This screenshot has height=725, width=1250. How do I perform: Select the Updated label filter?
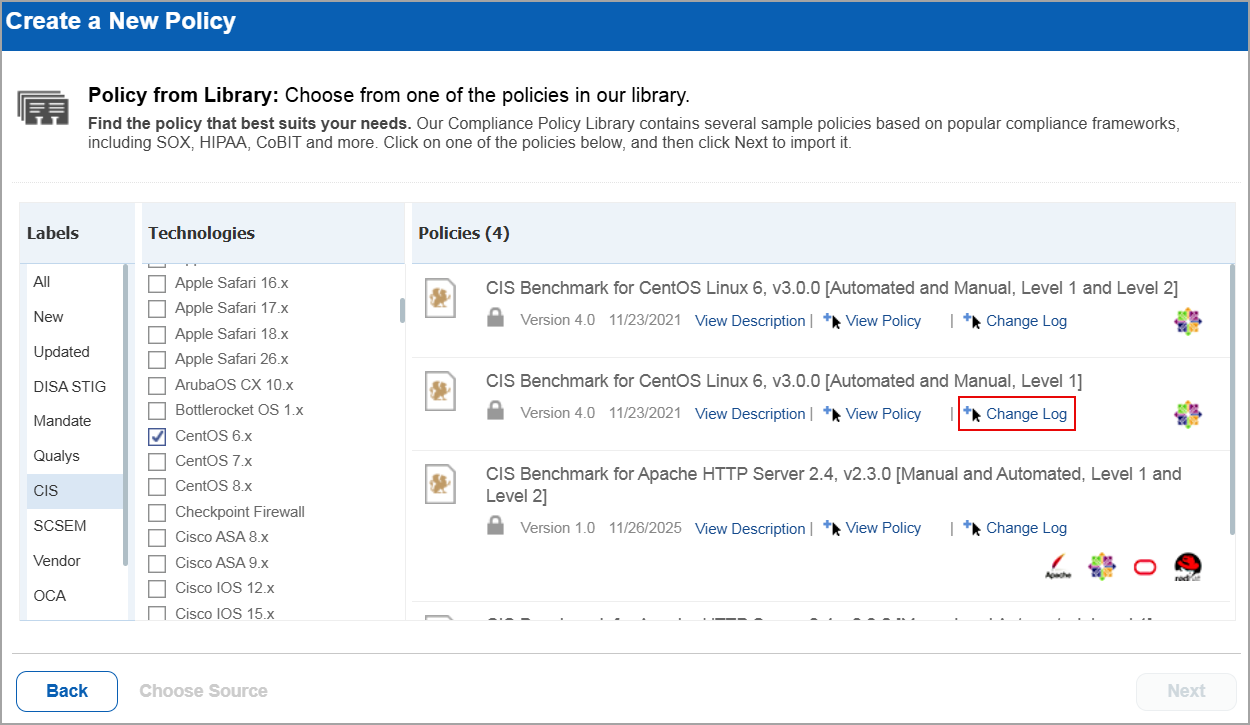tap(61, 352)
